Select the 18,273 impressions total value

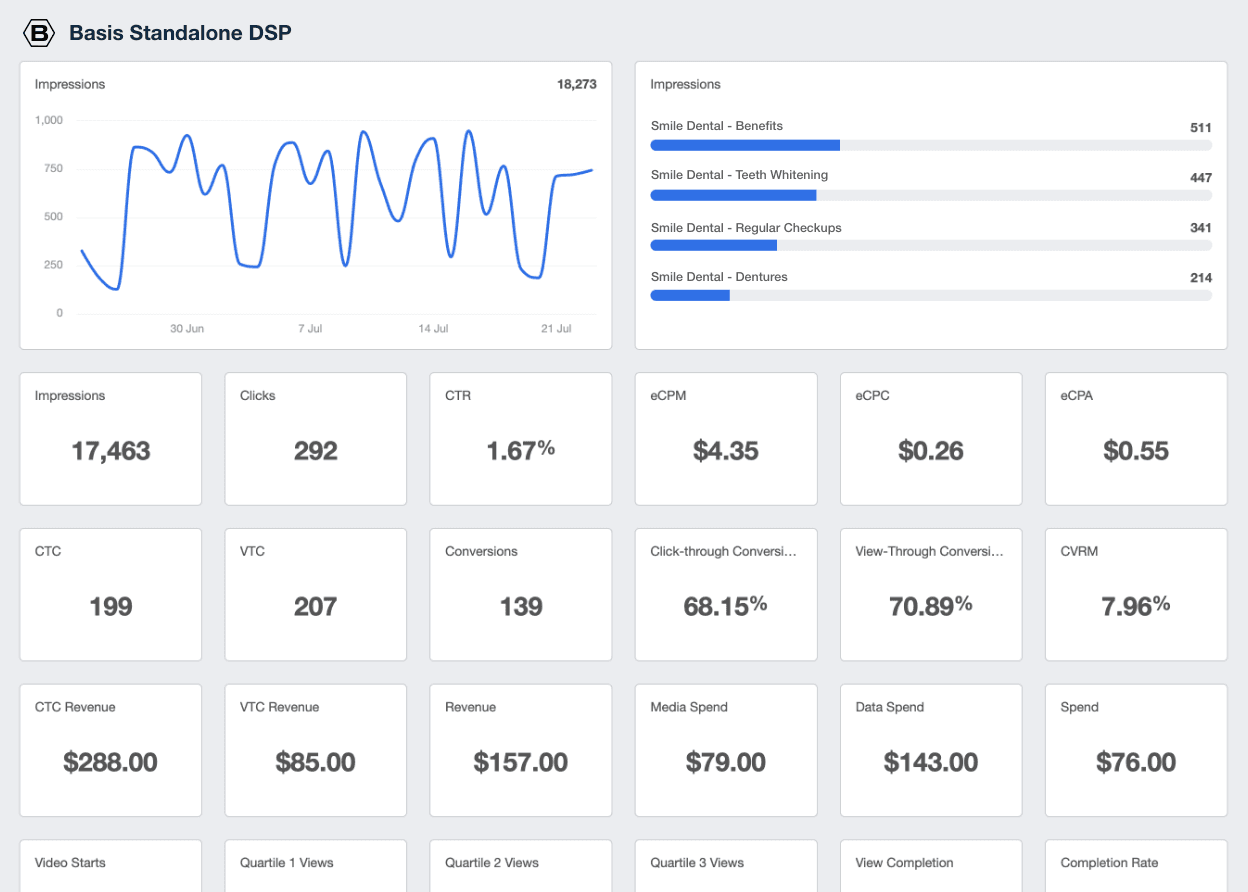(x=579, y=84)
